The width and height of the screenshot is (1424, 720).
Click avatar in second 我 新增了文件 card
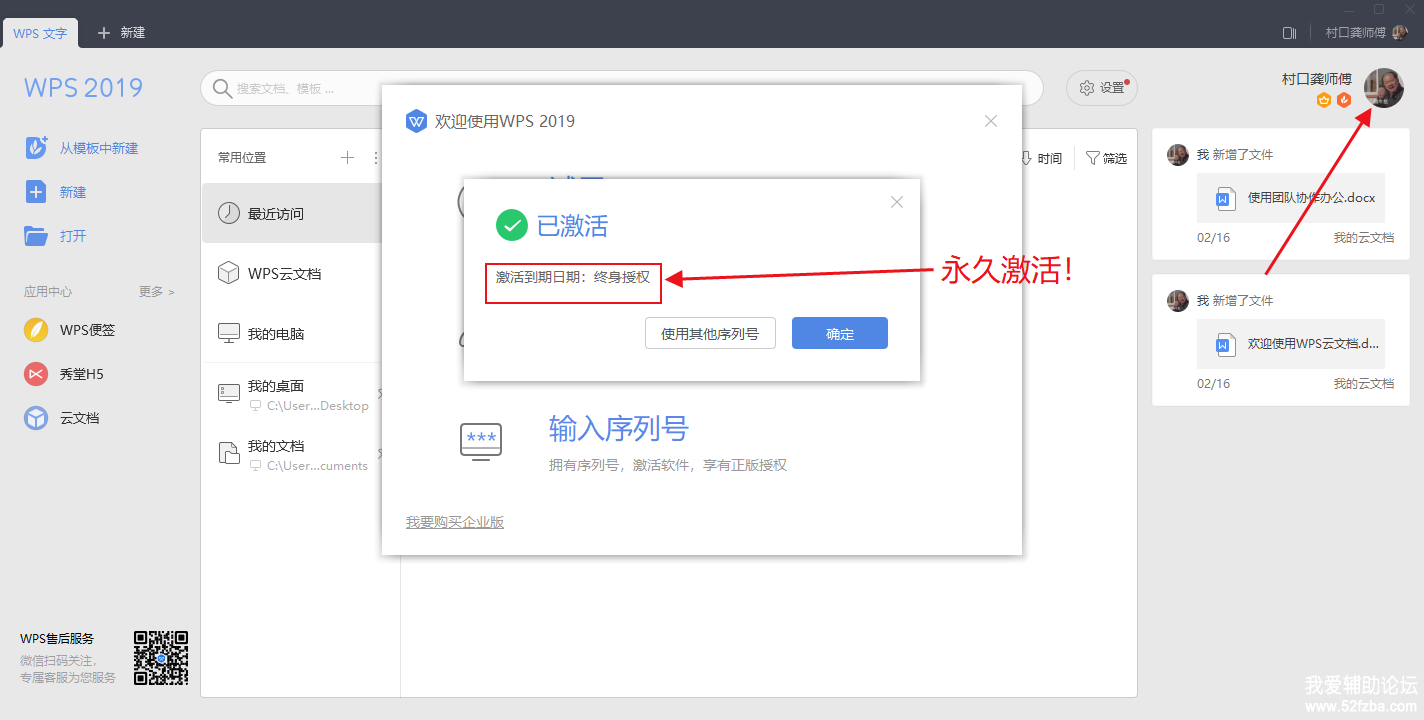pos(1178,301)
